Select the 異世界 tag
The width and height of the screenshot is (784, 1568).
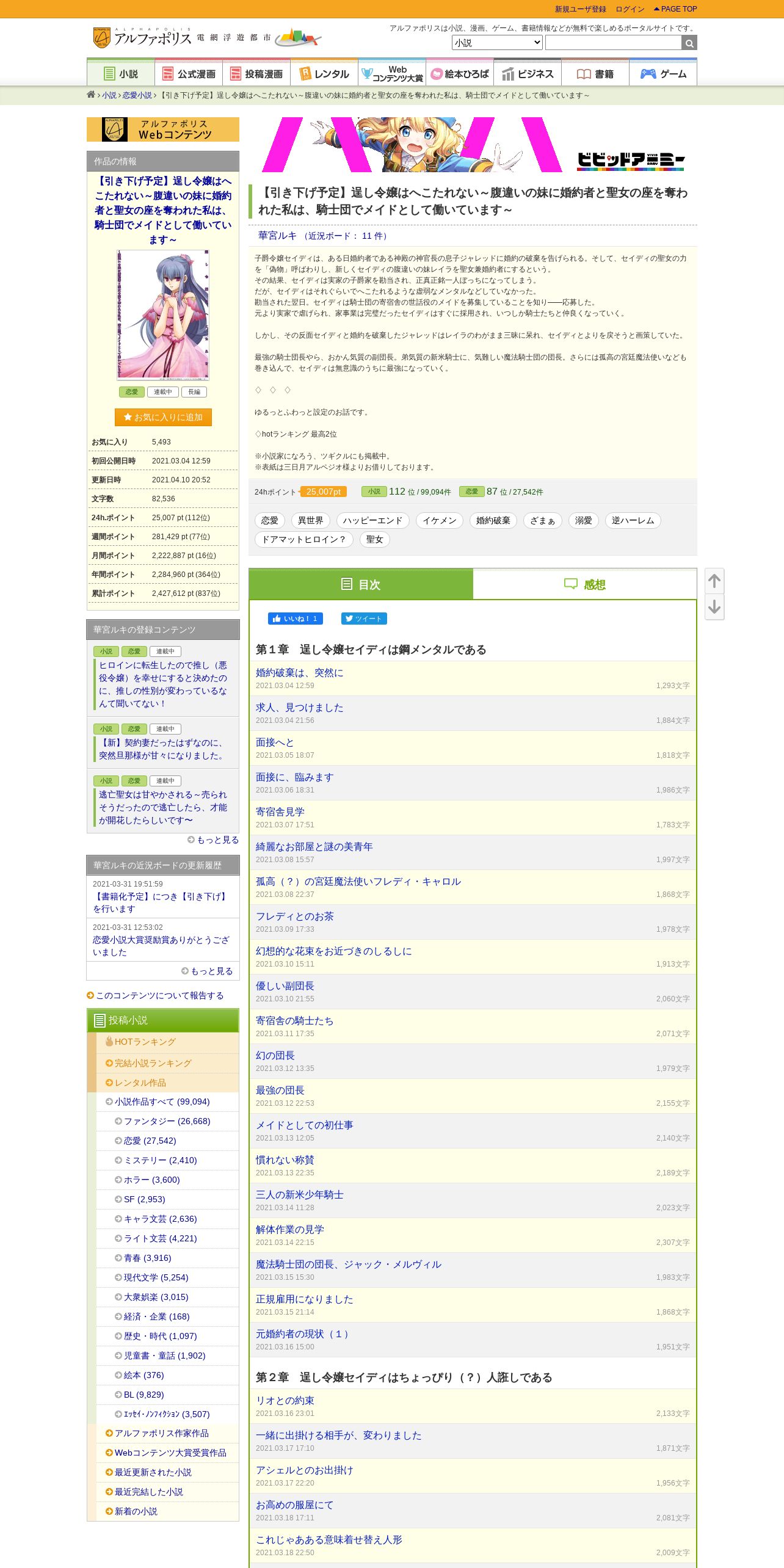(310, 520)
